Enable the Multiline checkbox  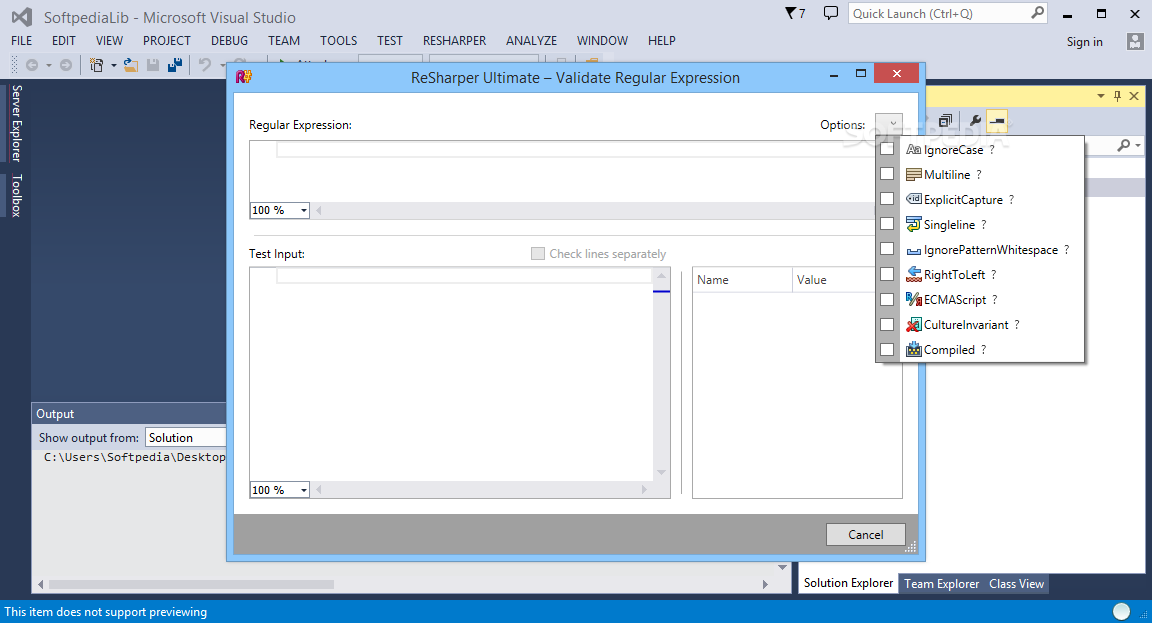pyautogui.click(x=887, y=173)
